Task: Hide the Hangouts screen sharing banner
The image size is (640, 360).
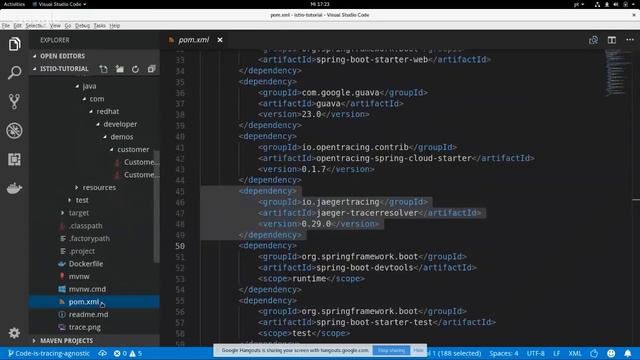Action: pyautogui.click(x=418, y=351)
